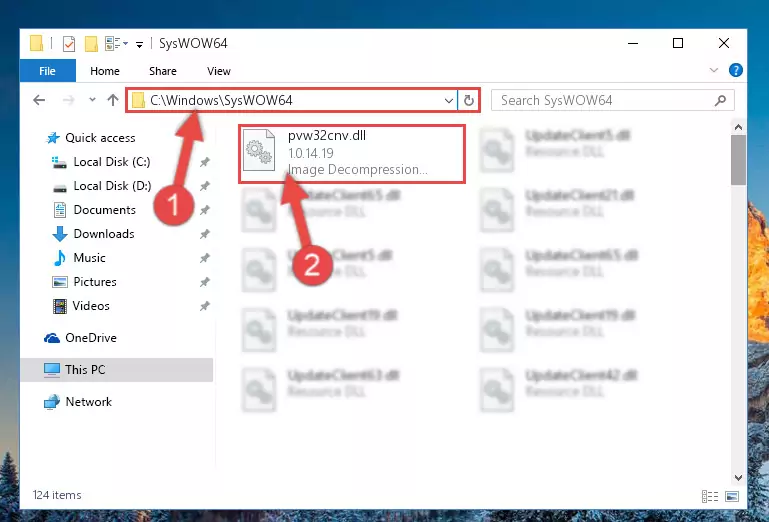Open Local Disk (C:) in sidebar
This screenshot has height=522, width=769.
pyautogui.click(x=112, y=162)
